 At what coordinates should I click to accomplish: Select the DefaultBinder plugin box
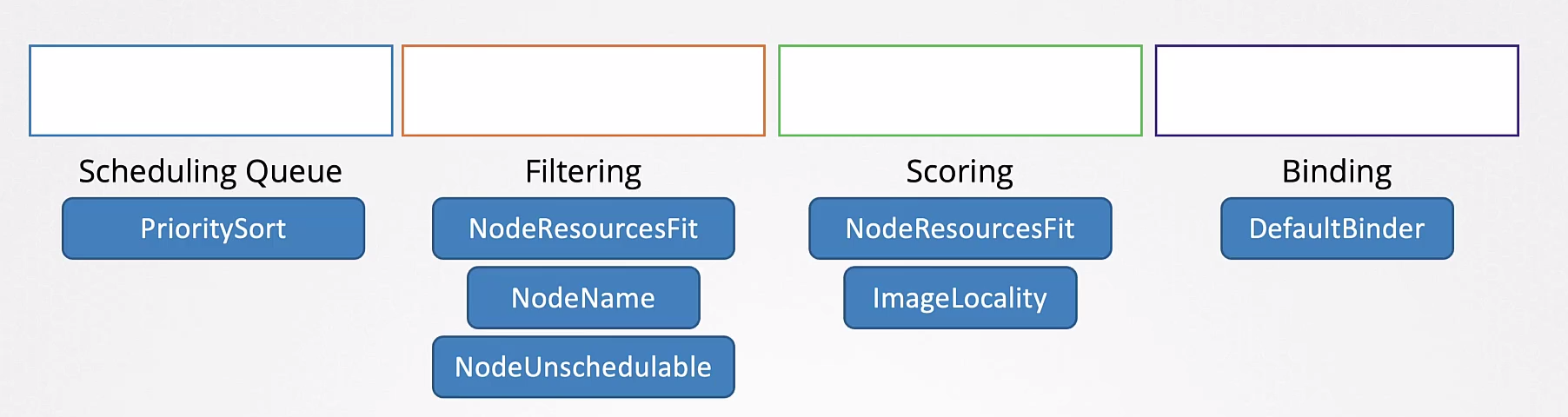[1337, 228]
